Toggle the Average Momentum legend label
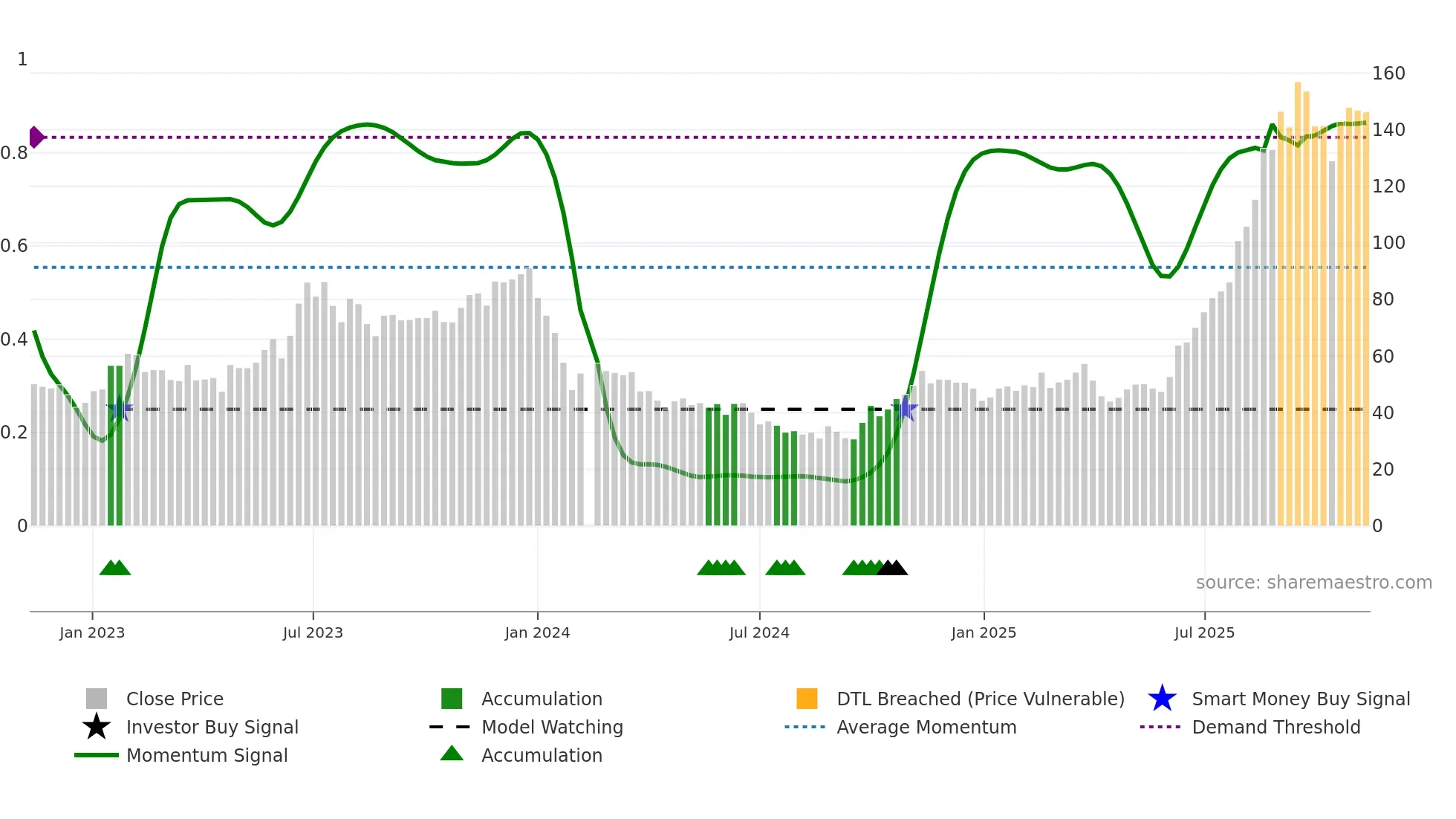The image size is (1456, 819). click(926, 727)
